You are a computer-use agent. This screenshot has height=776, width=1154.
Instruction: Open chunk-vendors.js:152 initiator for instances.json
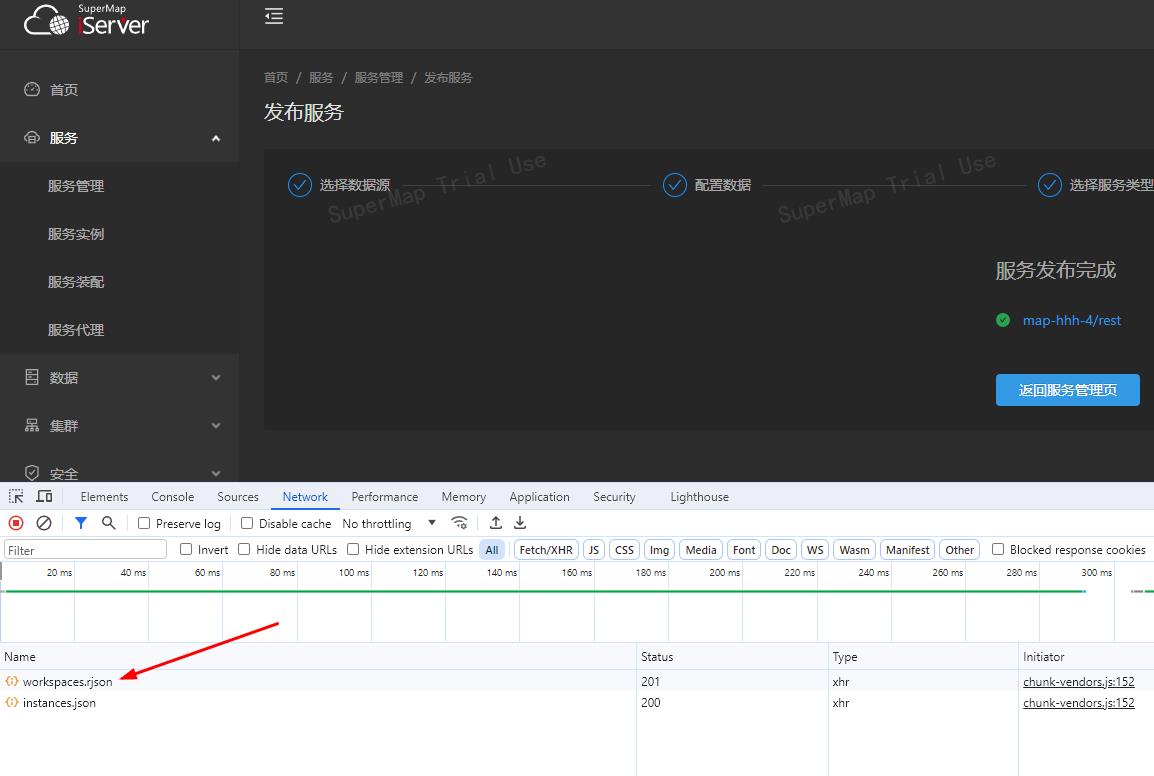click(x=1078, y=702)
